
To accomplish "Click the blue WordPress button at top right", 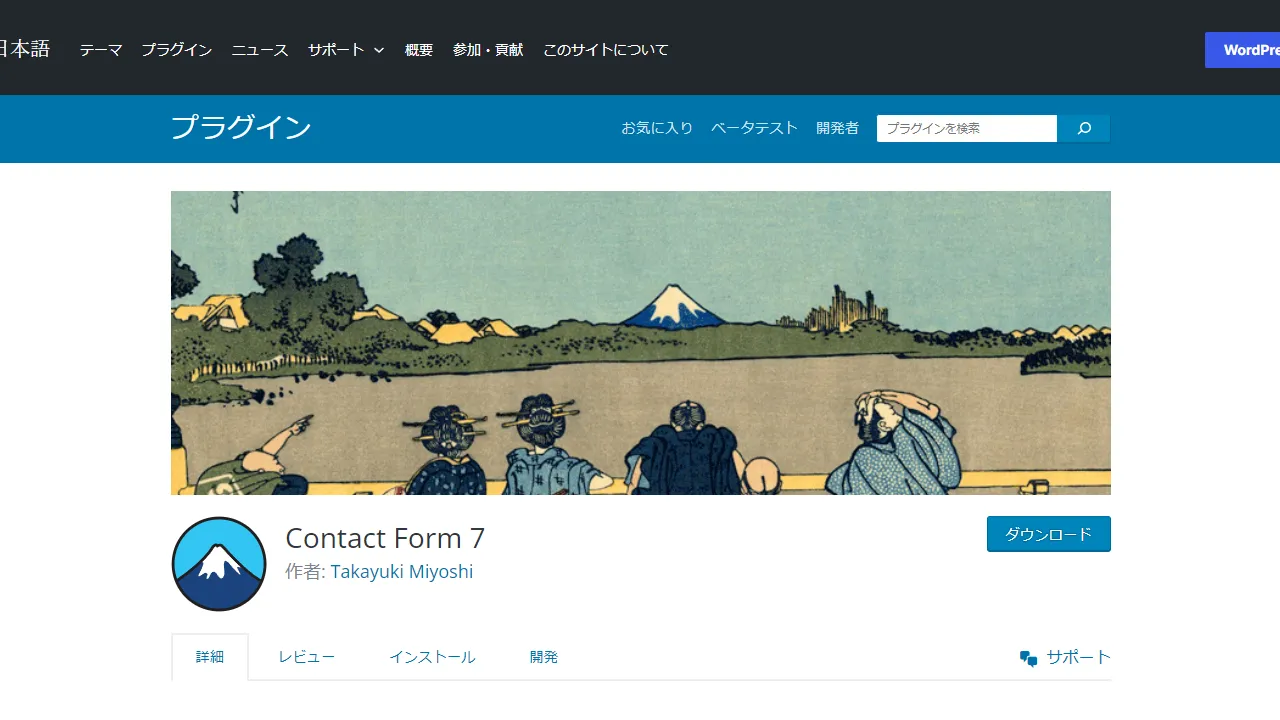I will 1243,50.
